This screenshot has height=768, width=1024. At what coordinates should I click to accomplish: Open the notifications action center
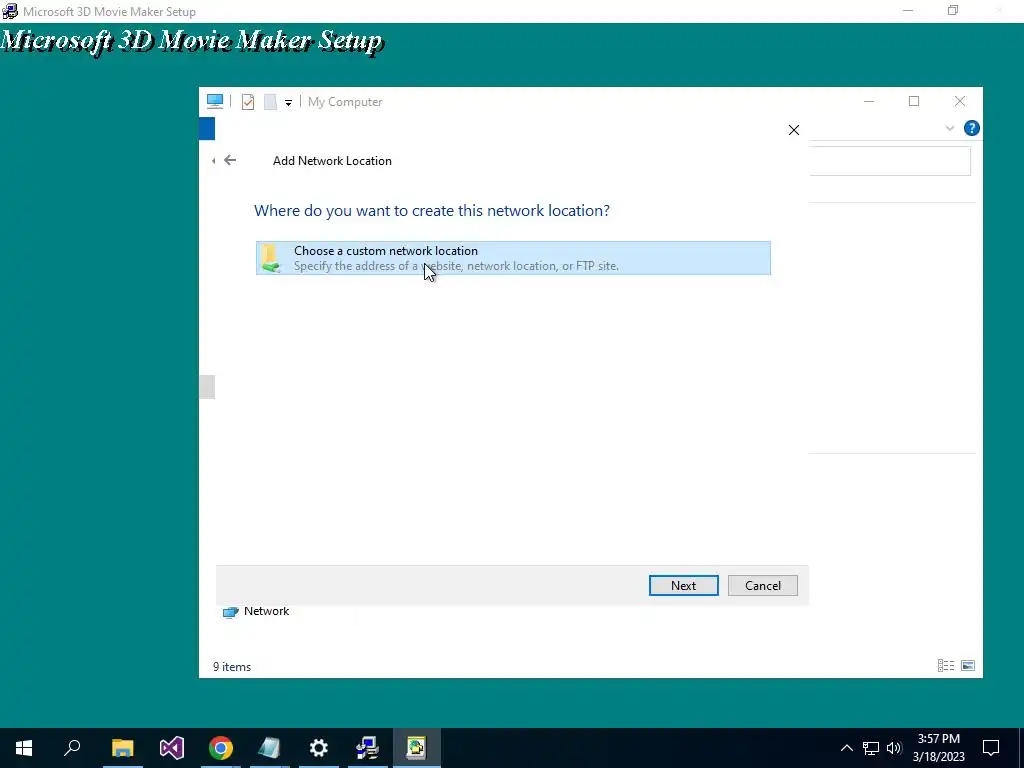tap(991, 748)
